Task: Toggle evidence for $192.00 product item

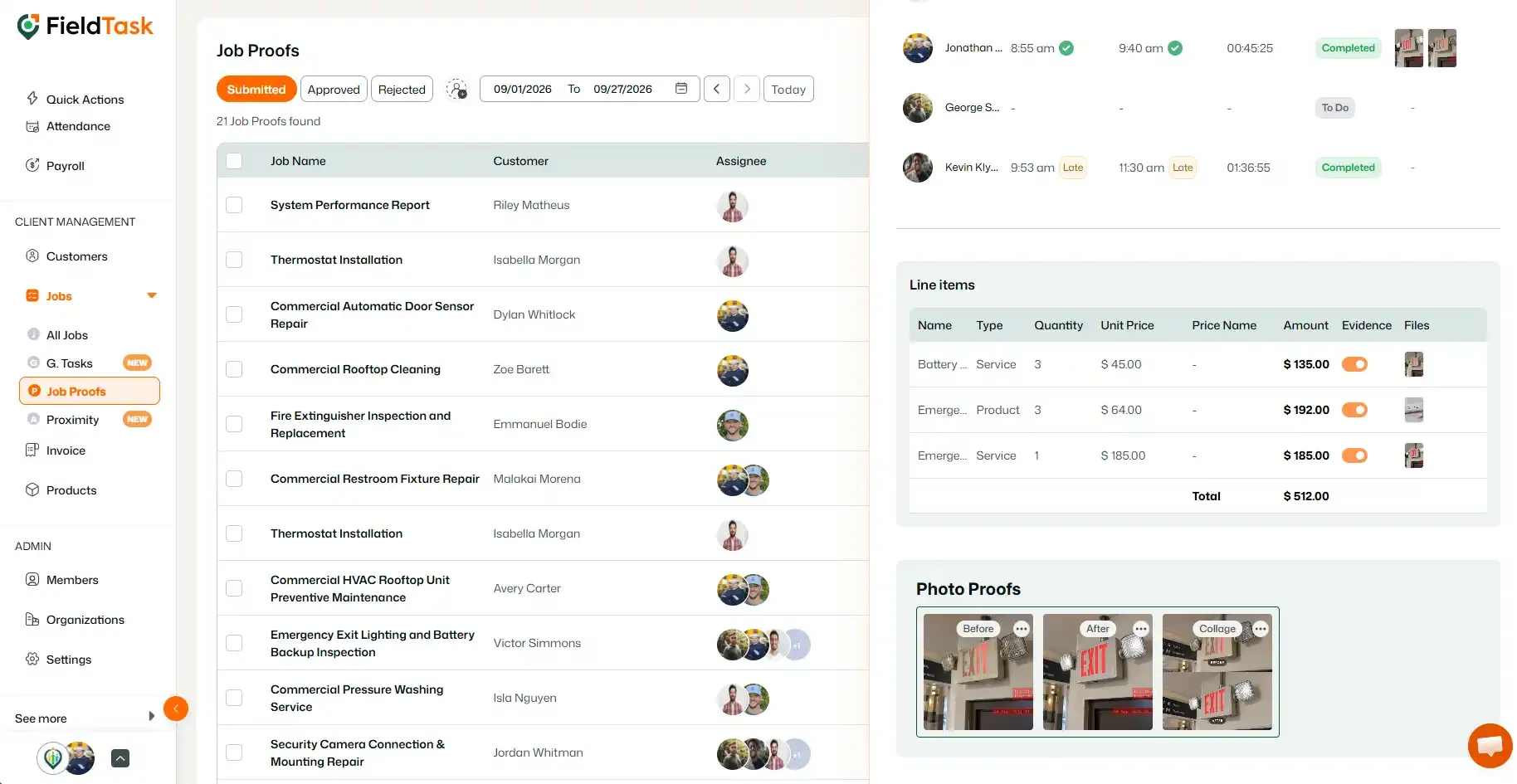Action: click(1354, 410)
